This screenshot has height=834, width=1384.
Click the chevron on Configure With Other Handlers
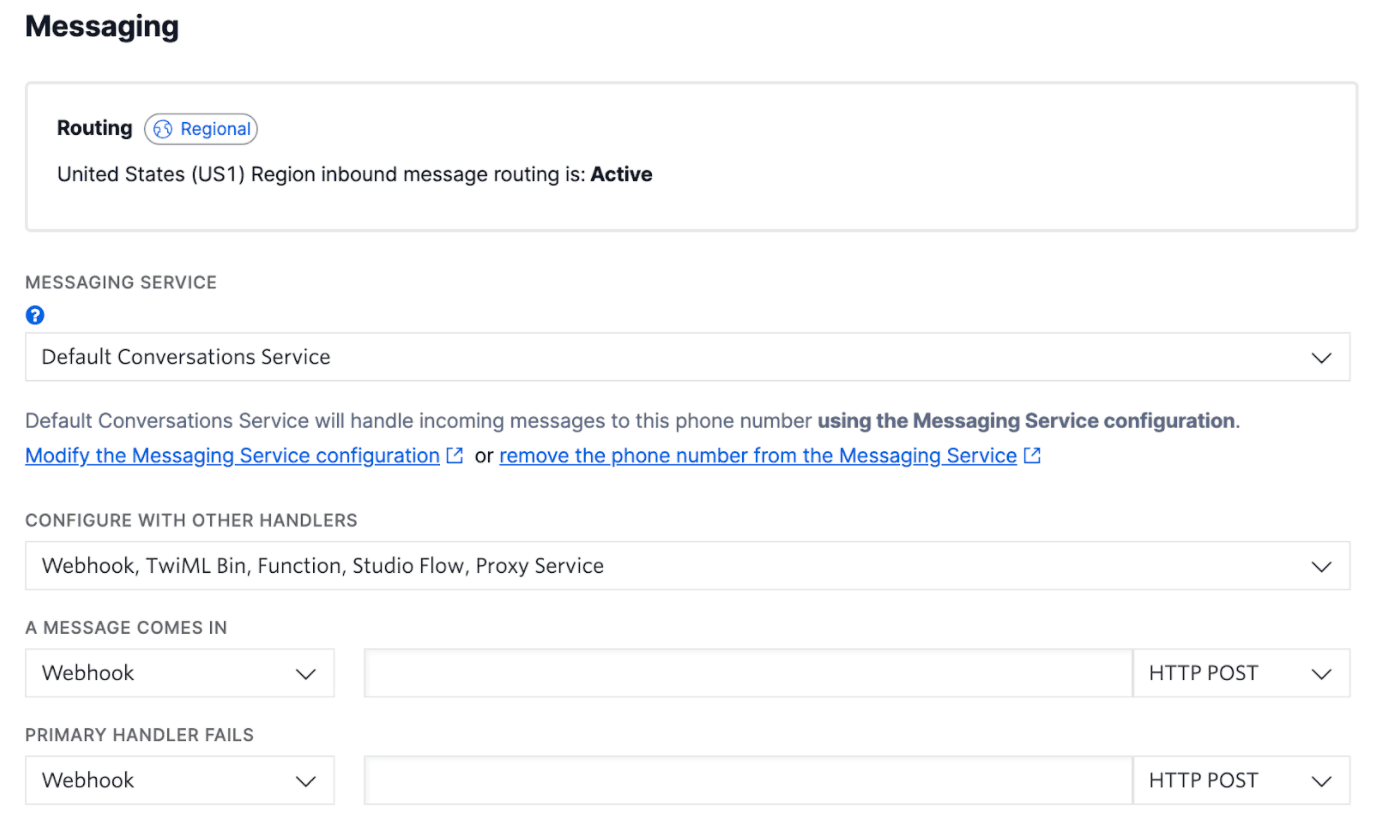(1321, 565)
